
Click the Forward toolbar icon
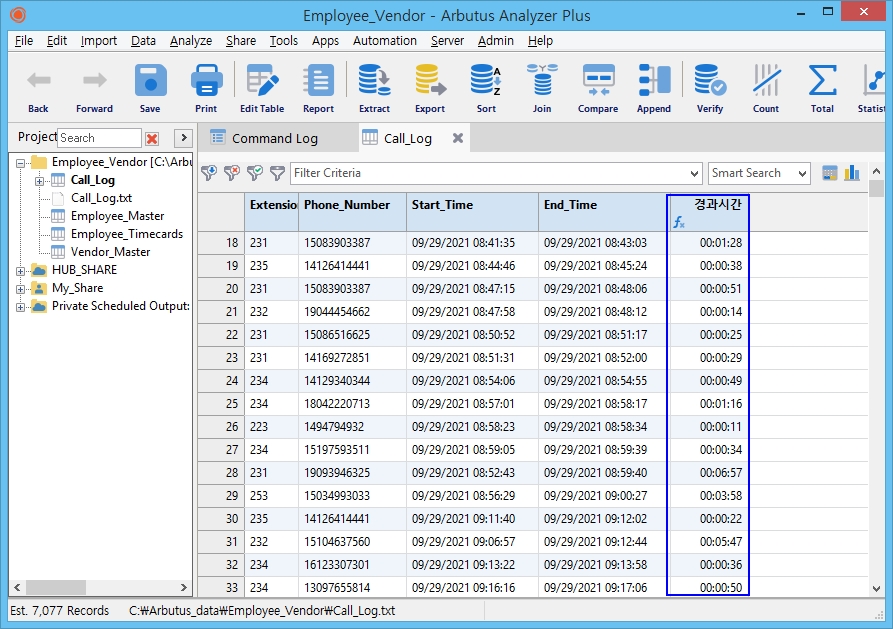pyautogui.click(x=94, y=88)
